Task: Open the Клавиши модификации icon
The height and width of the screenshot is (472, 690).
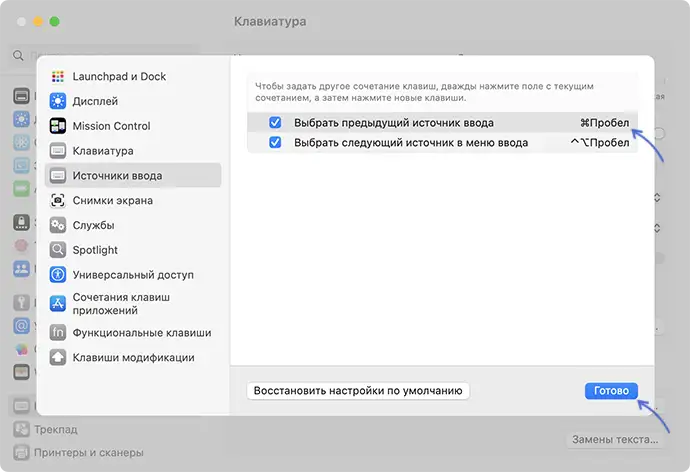Action: [x=58, y=358]
